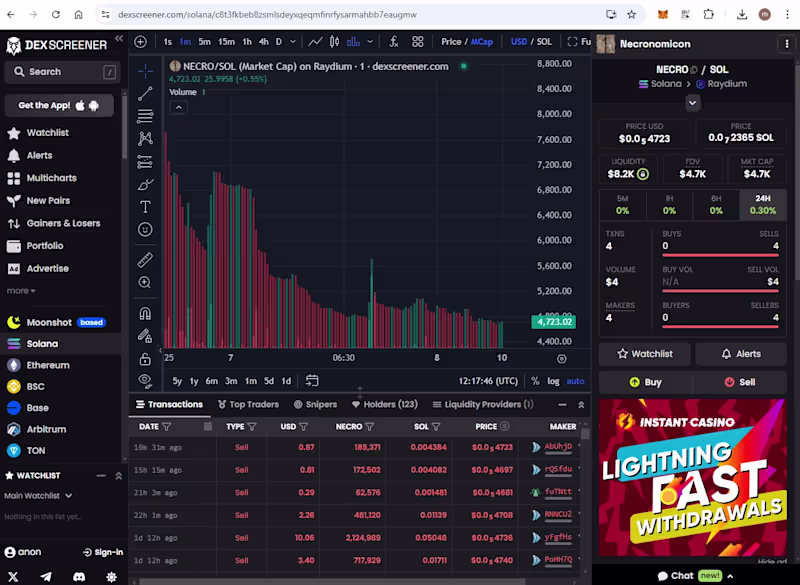This screenshot has width=800, height=585.
Task: Lock all drawing tools
Action: click(145, 359)
